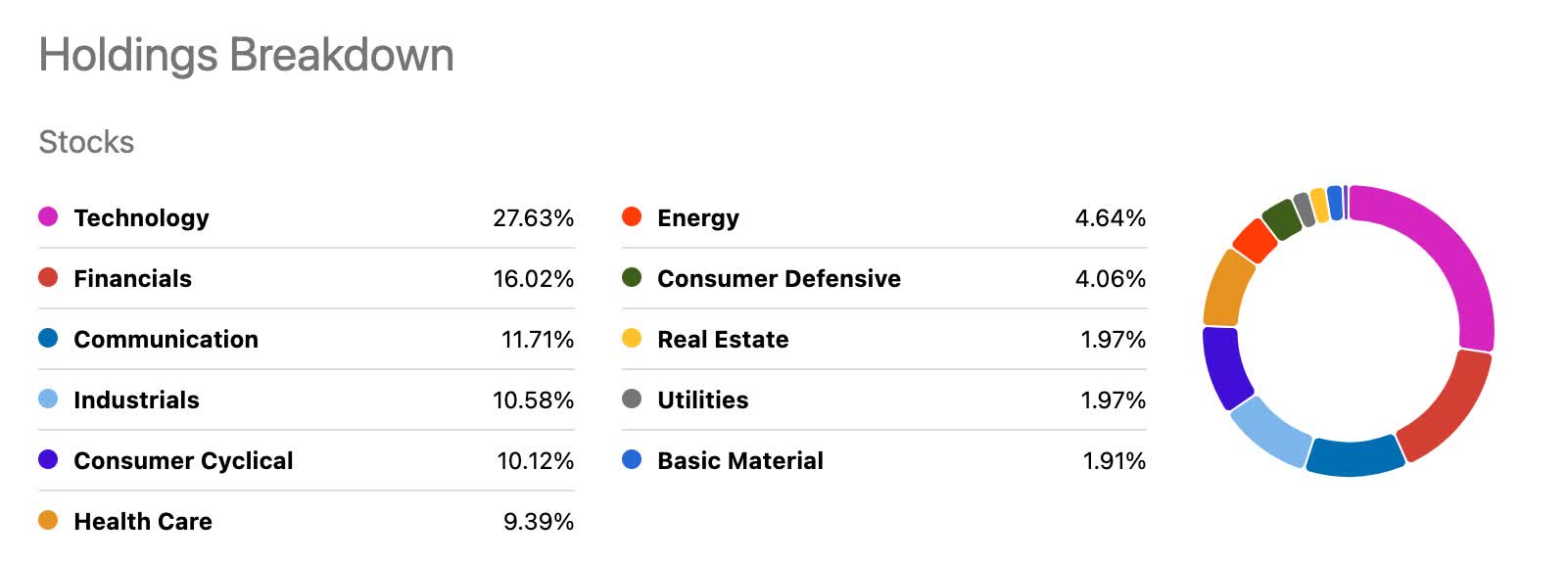Click the dark green donut chart segment
Screen dimensions: 1568x564
(1281, 219)
